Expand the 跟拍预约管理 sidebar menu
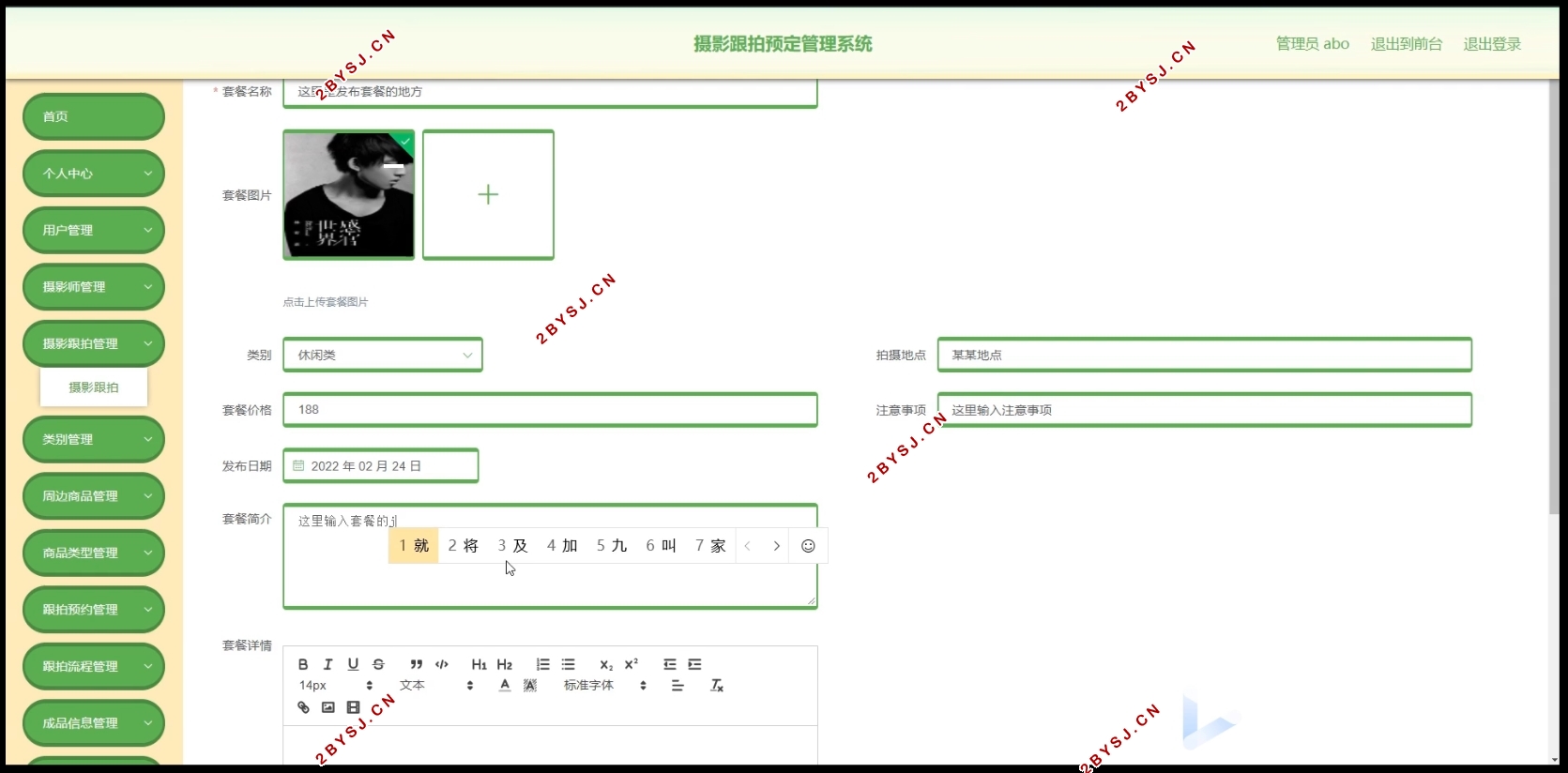This screenshot has width=1568, height=773. pos(93,610)
